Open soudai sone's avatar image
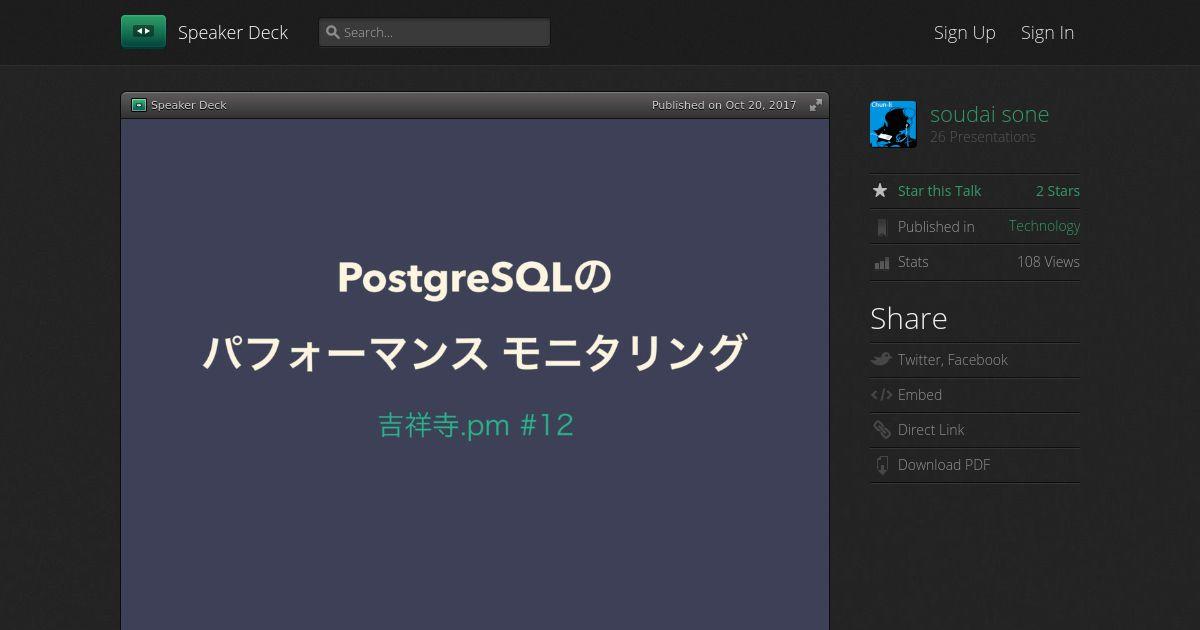 (x=893, y=124)
